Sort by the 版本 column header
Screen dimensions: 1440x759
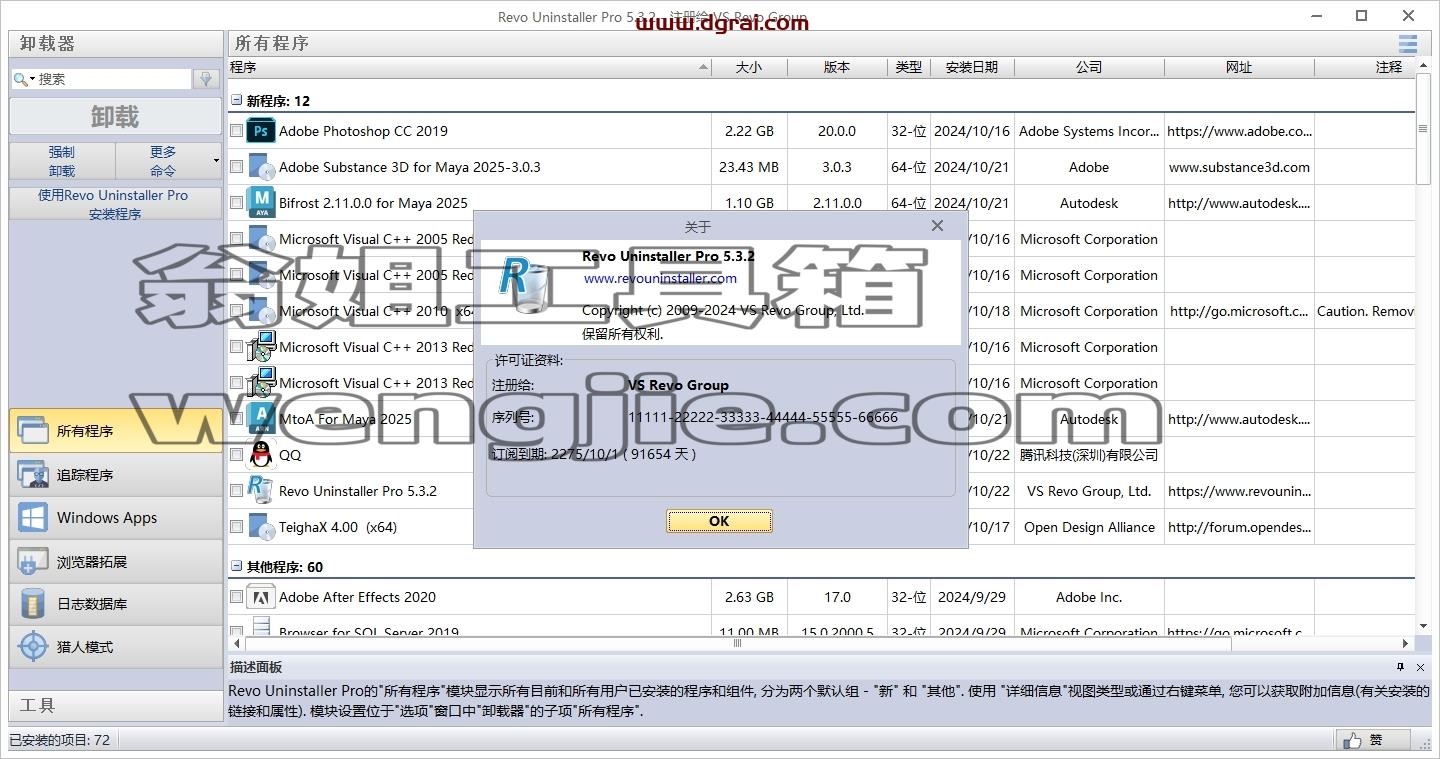(x=837, y=67)
